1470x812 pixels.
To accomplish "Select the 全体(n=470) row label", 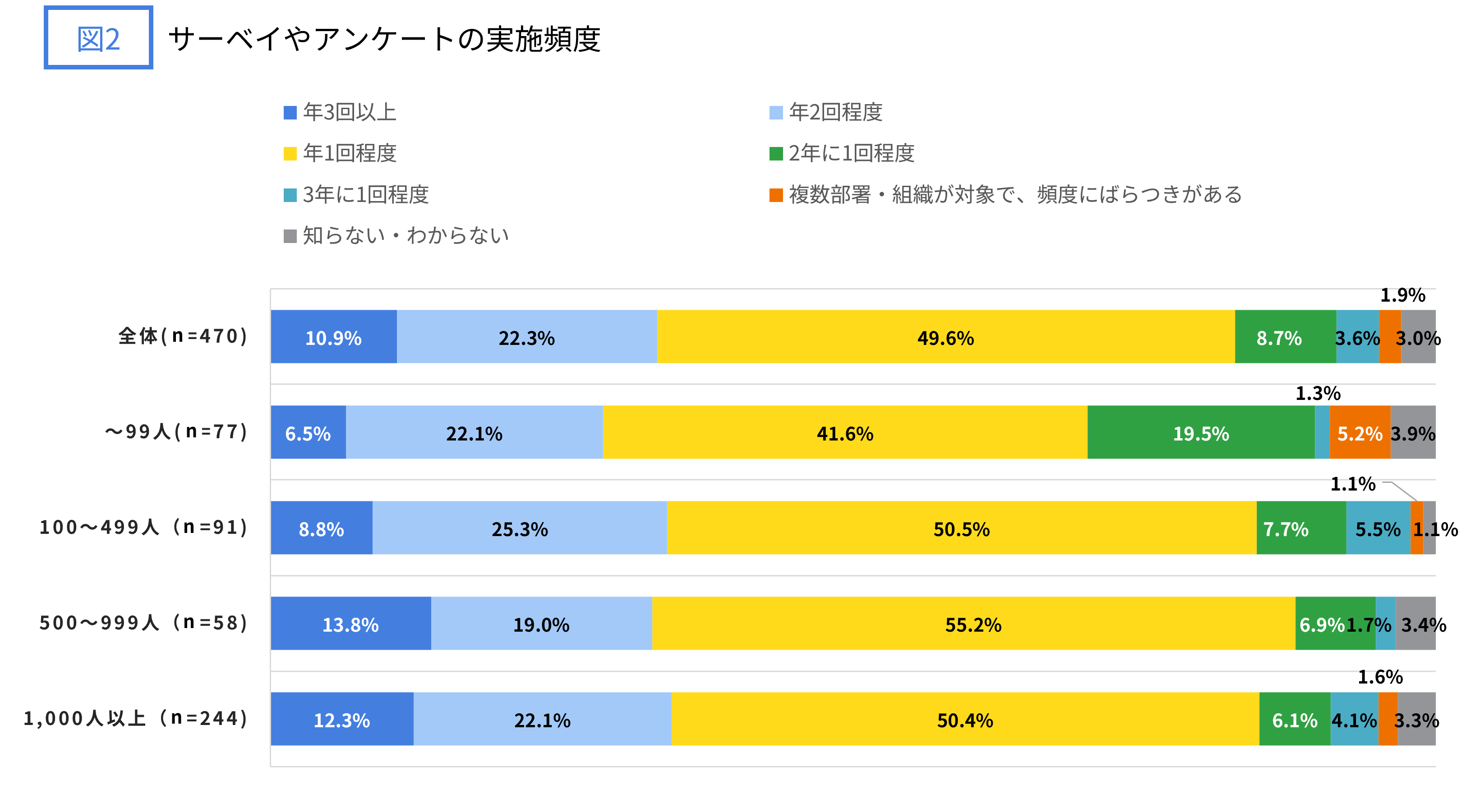I will click(x=183, y=336).
